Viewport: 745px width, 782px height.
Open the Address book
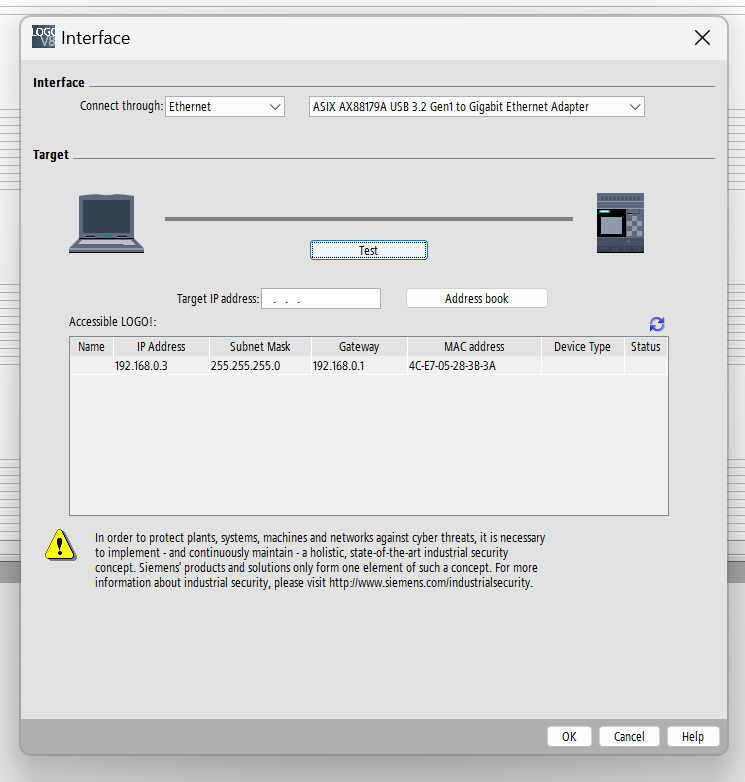(x=477, y=298)
